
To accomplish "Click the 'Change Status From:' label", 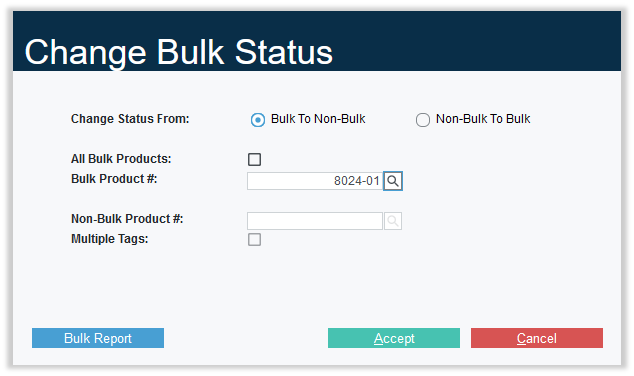I will tap(130, 119).
